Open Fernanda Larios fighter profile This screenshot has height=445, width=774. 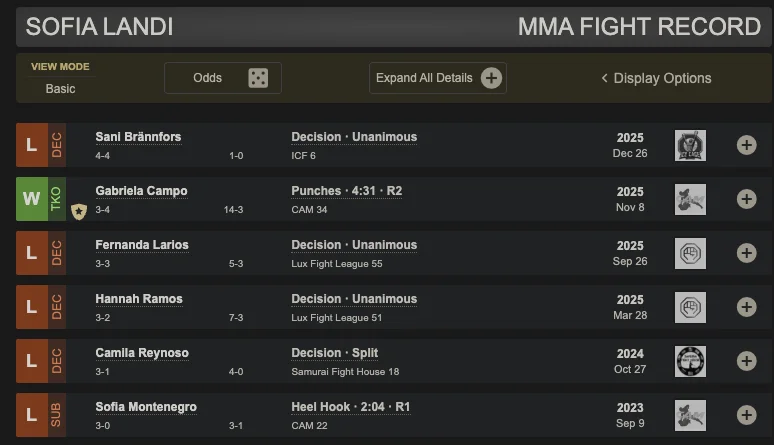[142, 245]
